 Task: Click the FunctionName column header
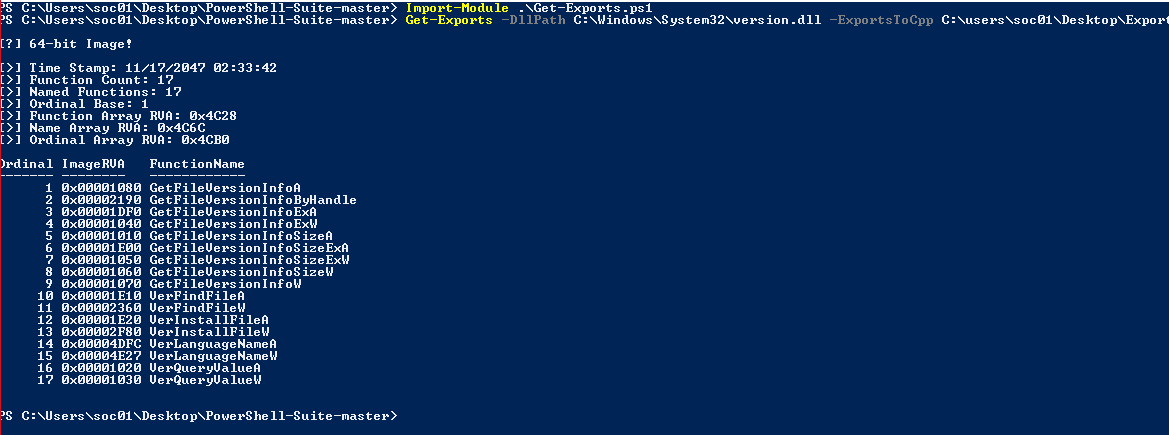click(197, 163)
